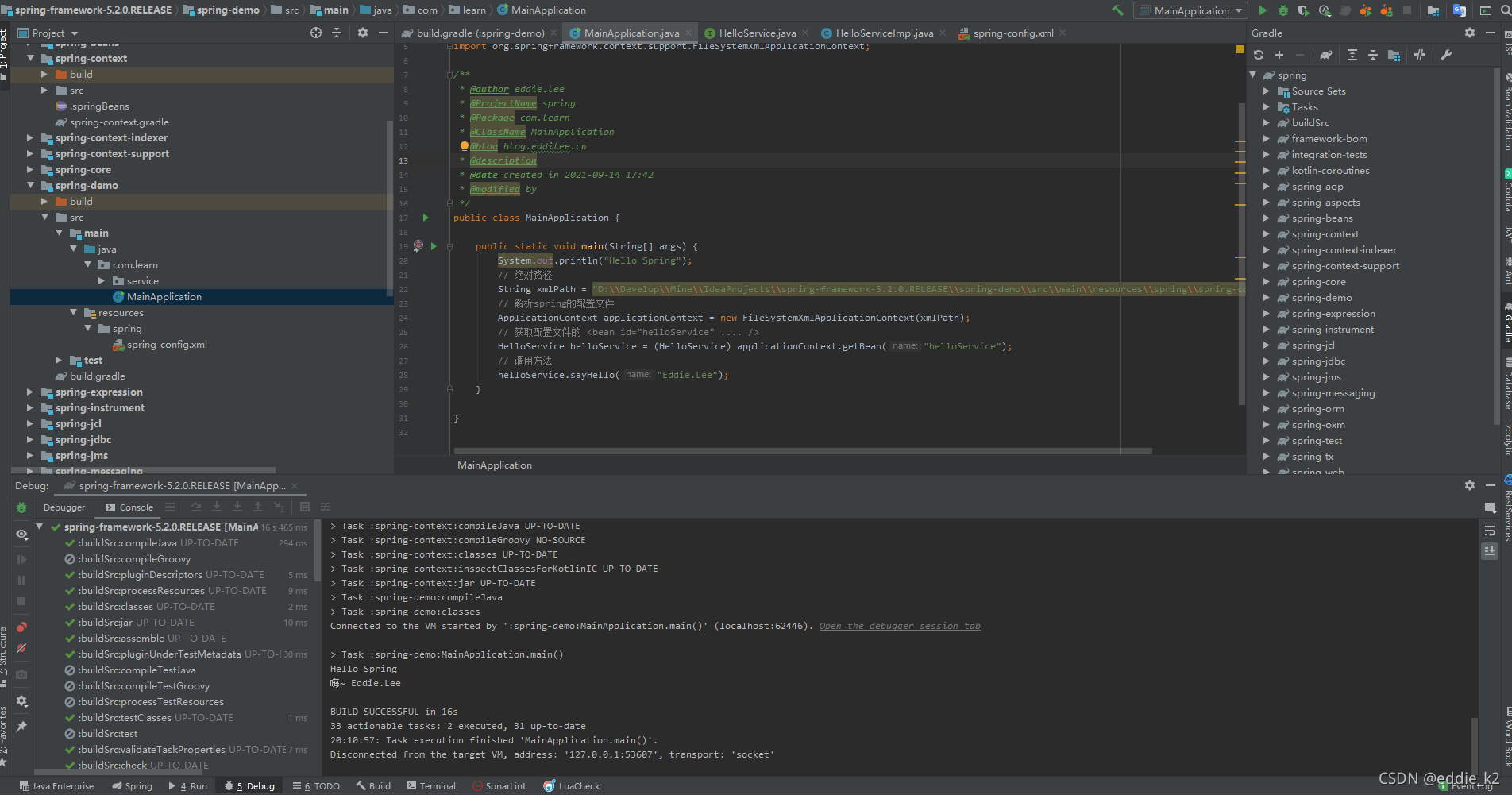Open the Terminal tool window button
1512x795 pixels.
pyautogui.click(x=431, y=785)
